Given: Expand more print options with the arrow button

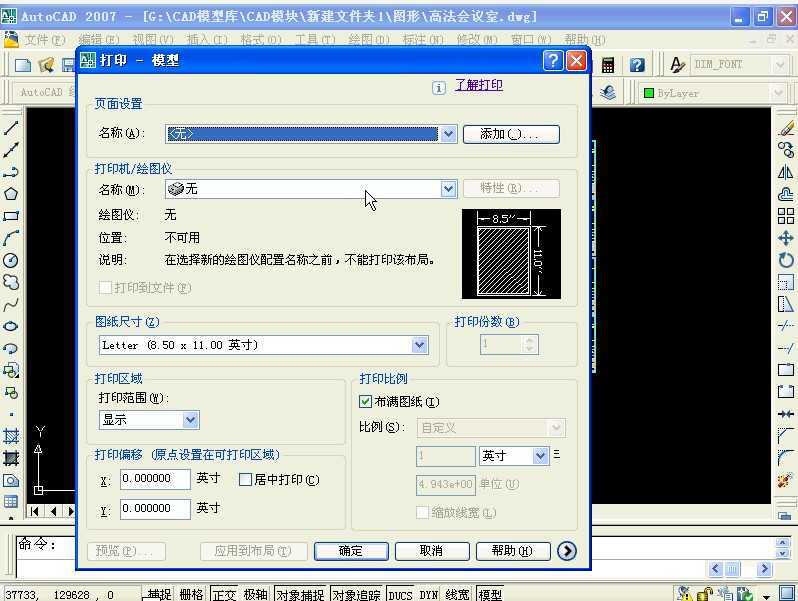Looking at the screenshot, I should click(566, 551).
